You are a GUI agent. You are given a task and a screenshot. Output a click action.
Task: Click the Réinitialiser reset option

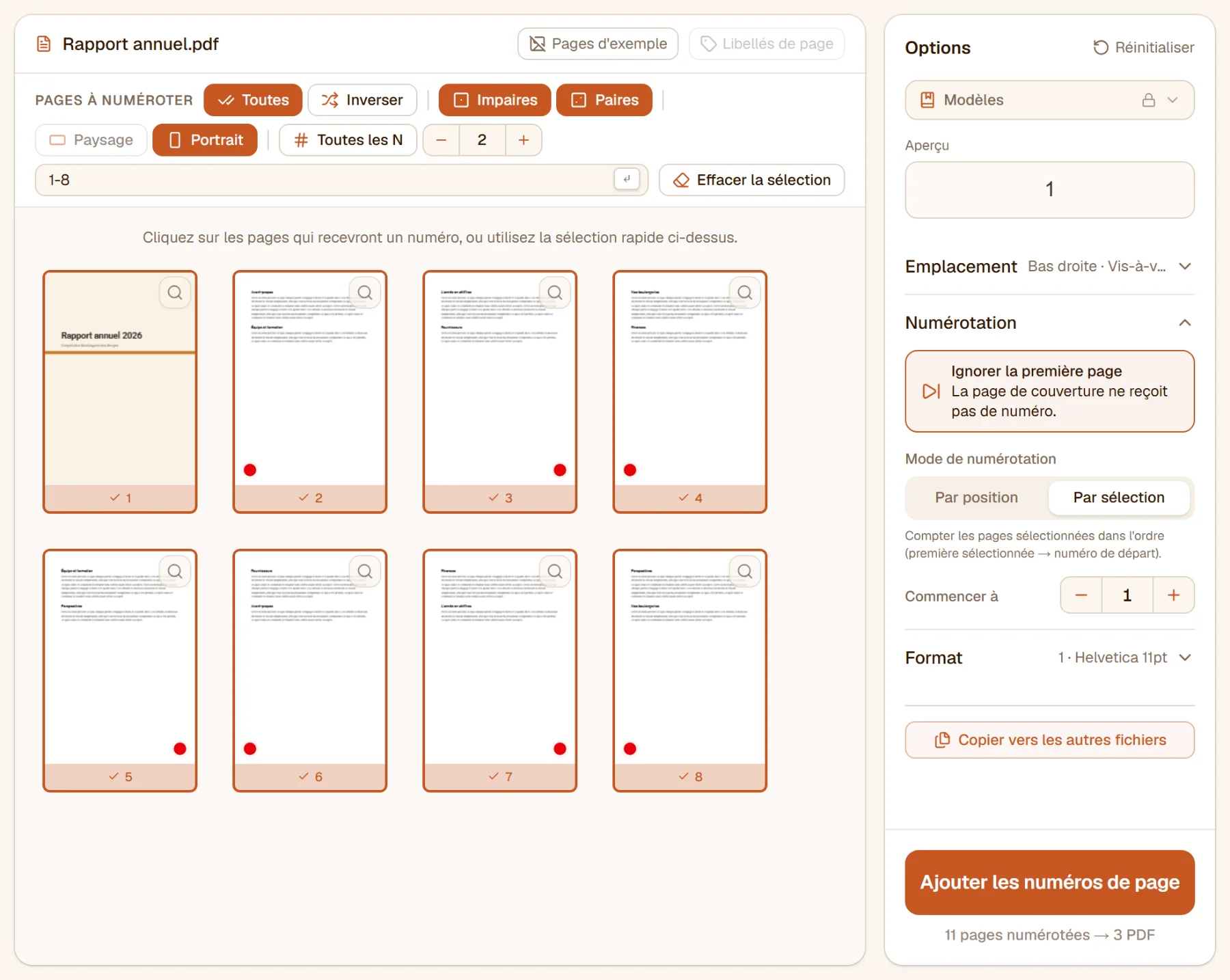point(1143,47)
